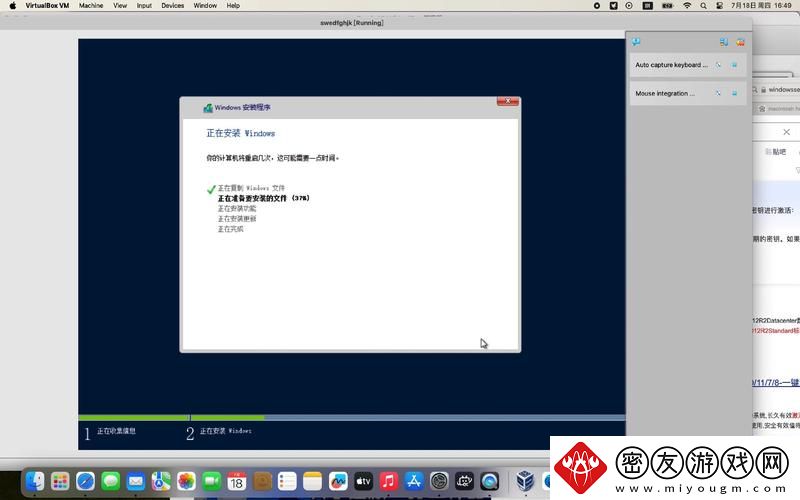Screen dimensions: 800x500
Task: Open the Apple menu
Action: 12,6
